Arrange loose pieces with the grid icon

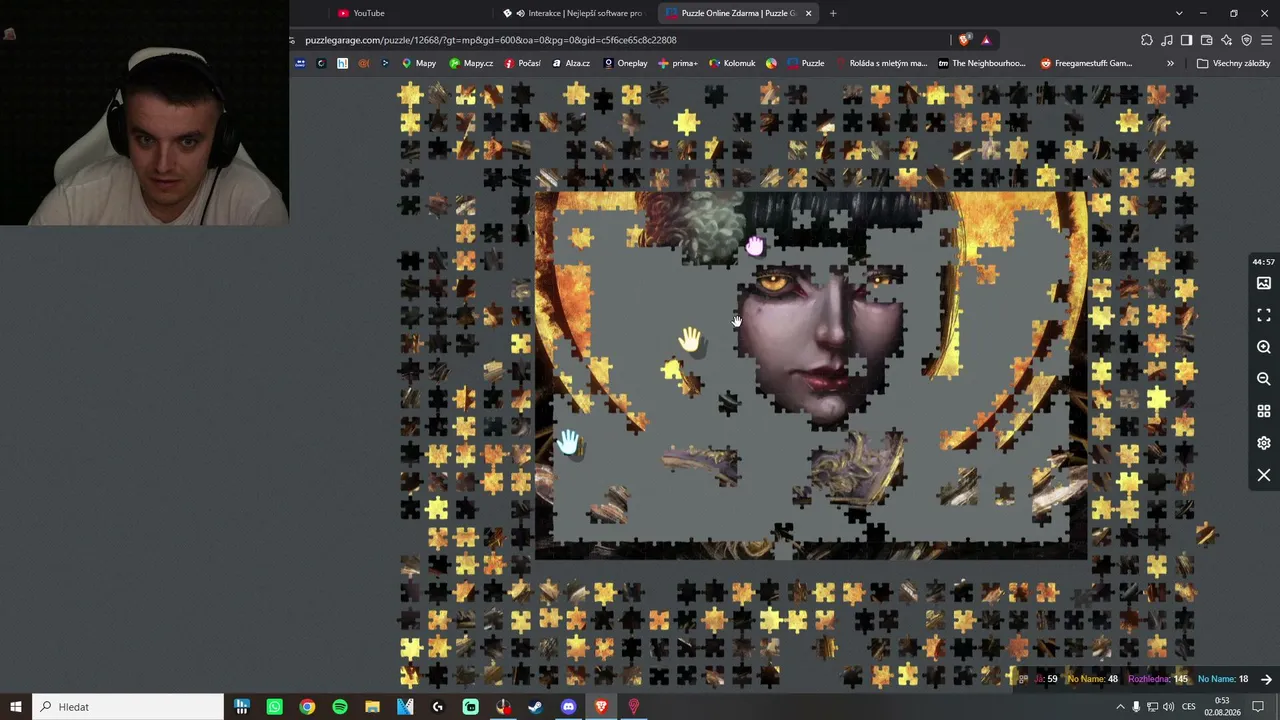1264,411
